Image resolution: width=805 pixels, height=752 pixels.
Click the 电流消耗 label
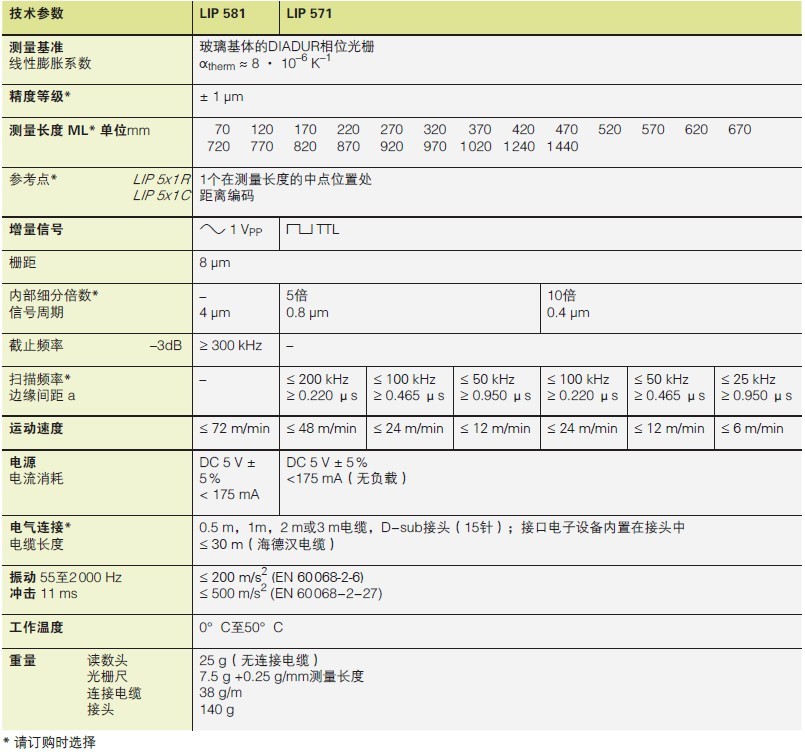coord(36,478)
